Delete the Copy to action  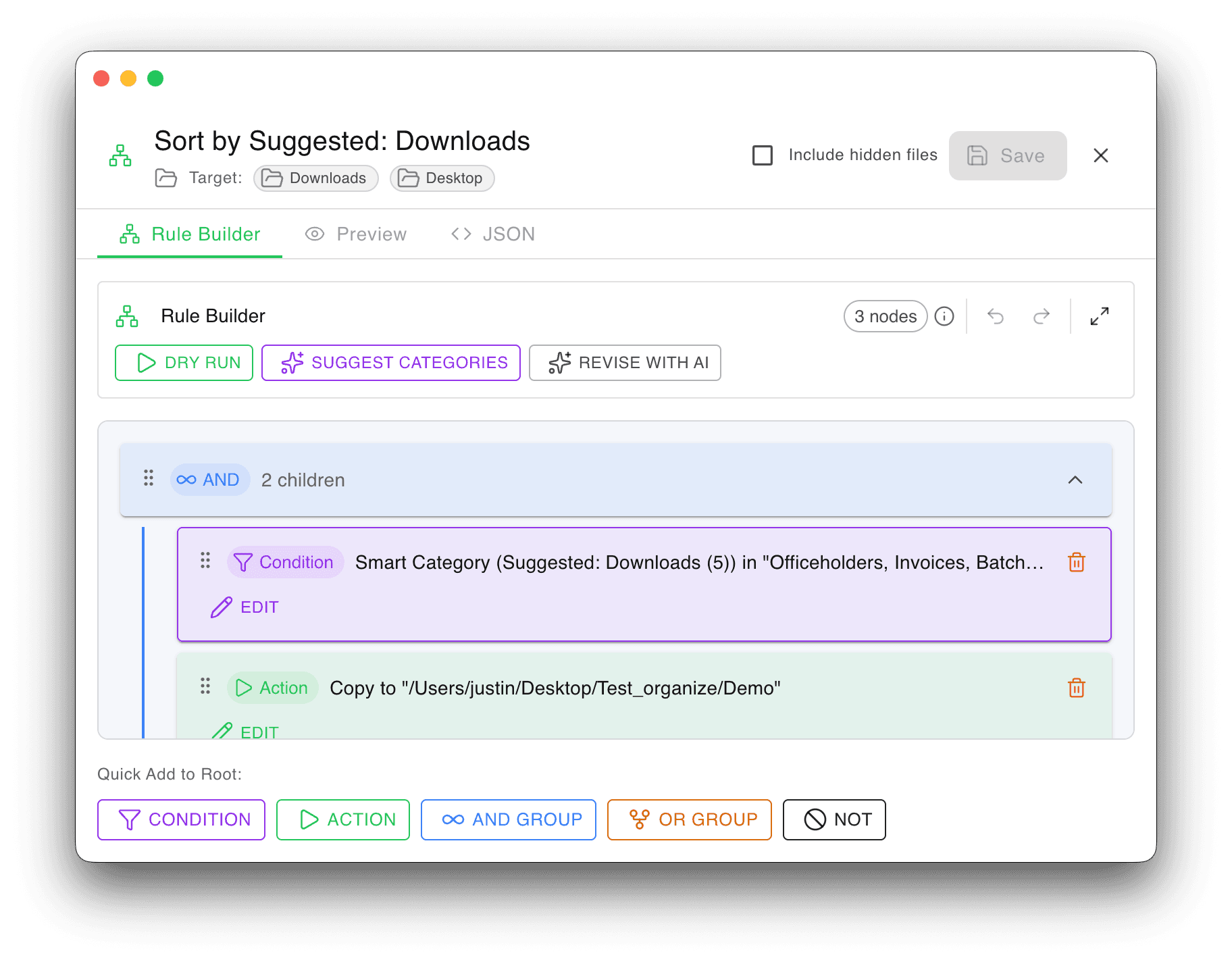pos(1077,688)
